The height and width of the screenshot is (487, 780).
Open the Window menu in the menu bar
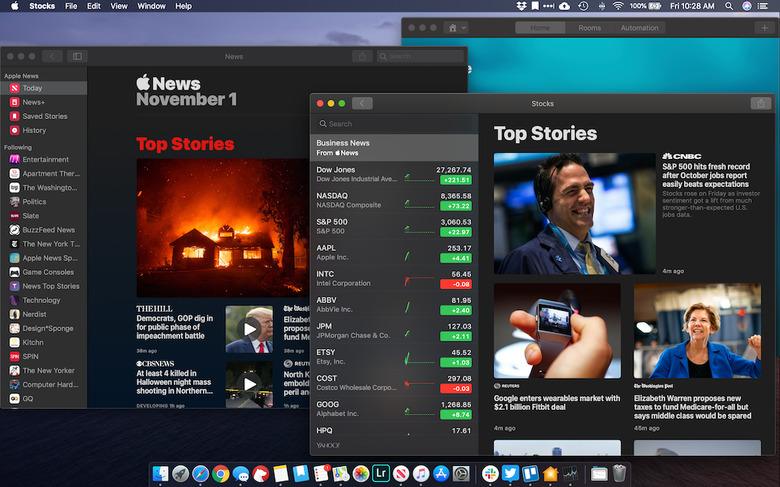151,6
